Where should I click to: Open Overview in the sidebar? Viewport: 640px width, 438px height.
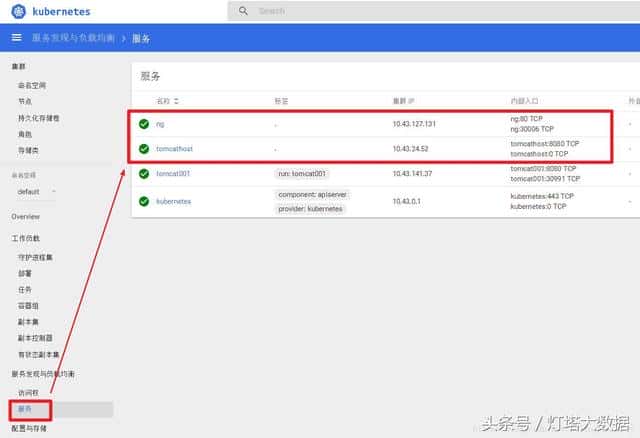point(26,216)
